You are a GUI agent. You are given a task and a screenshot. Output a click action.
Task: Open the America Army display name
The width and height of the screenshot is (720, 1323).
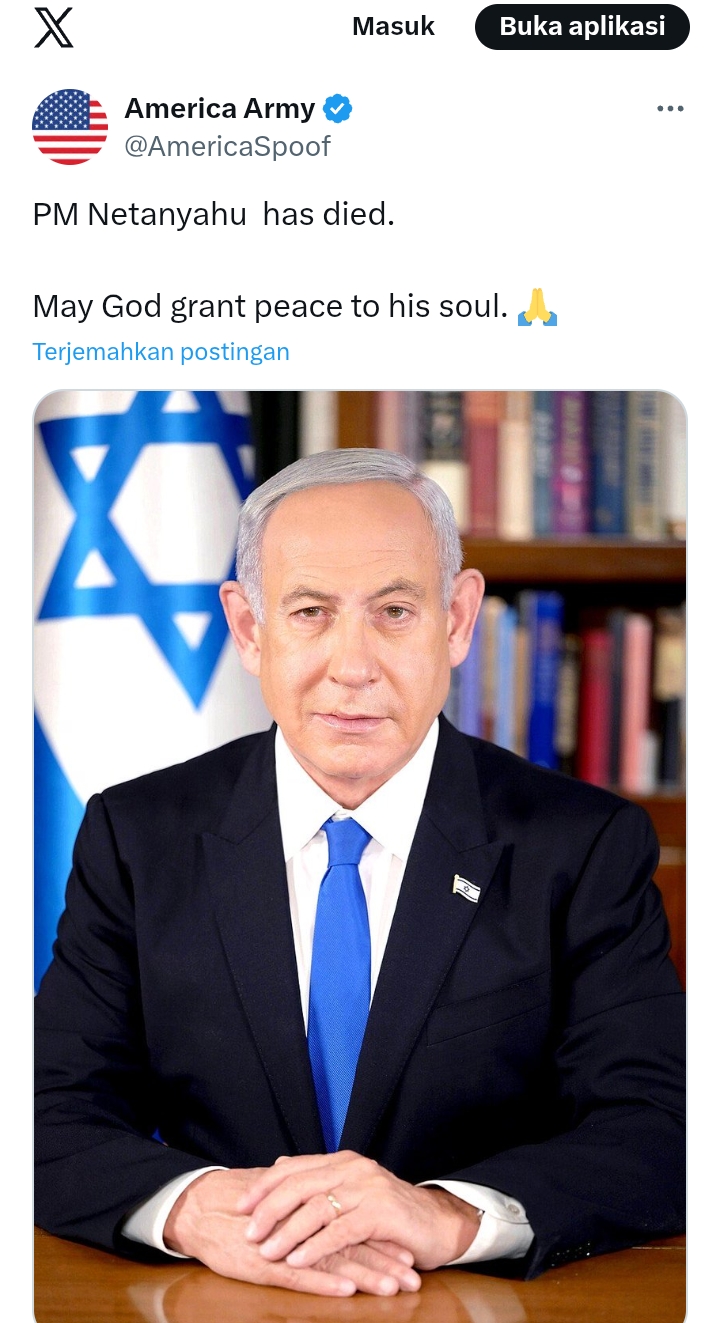(219, 108)
